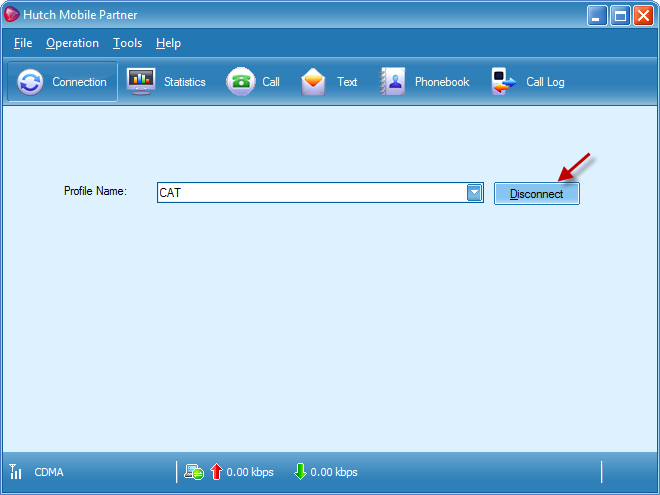Open the Help menu
The height and width of the screenshot is (495, 660).
coord(168,43)
